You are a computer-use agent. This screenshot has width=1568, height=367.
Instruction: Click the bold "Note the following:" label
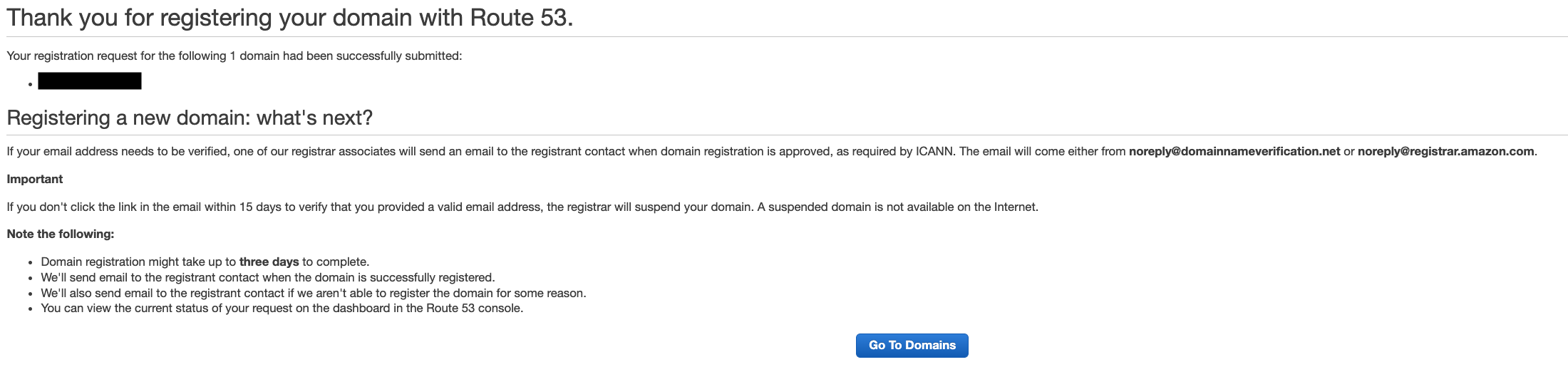point(61,234)
